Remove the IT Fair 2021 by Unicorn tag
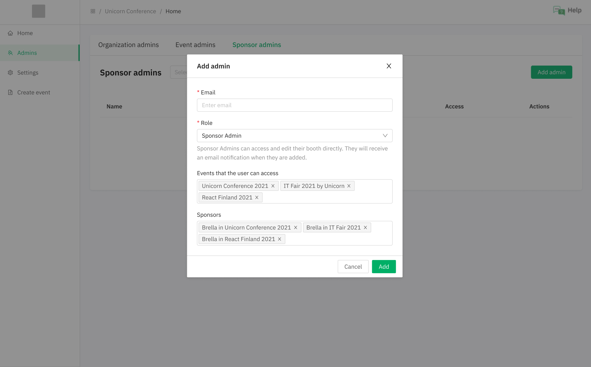The width and height of the screenshot is (591, 367). click(x=349, y=186)
